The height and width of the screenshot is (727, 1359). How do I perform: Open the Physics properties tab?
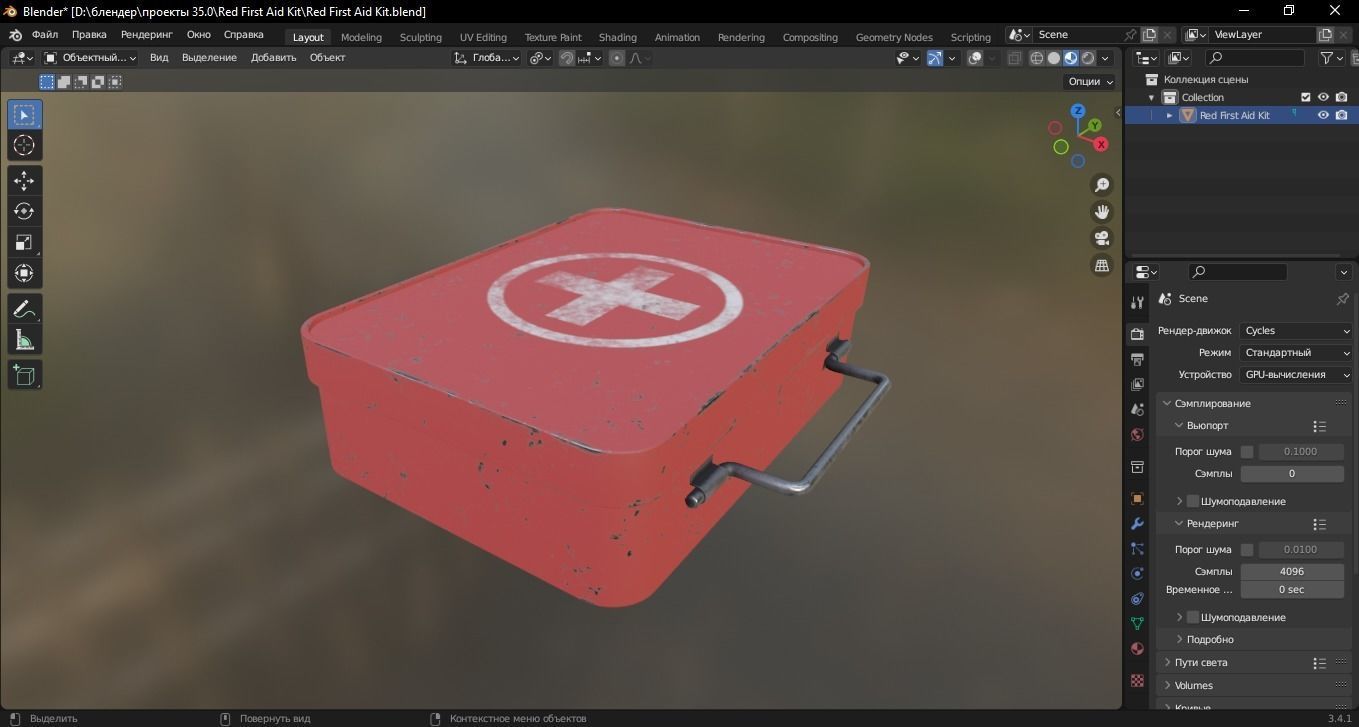click(1137, 573)
